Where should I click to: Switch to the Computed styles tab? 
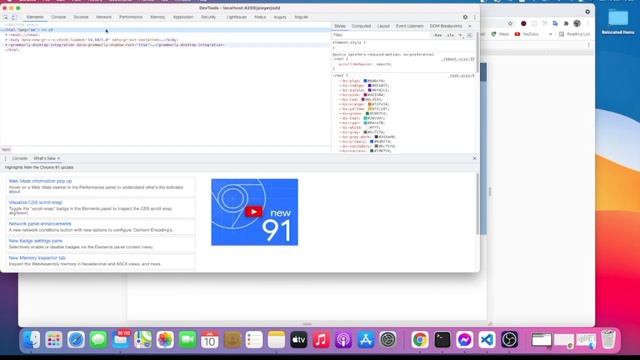click(x=361, y=26)
